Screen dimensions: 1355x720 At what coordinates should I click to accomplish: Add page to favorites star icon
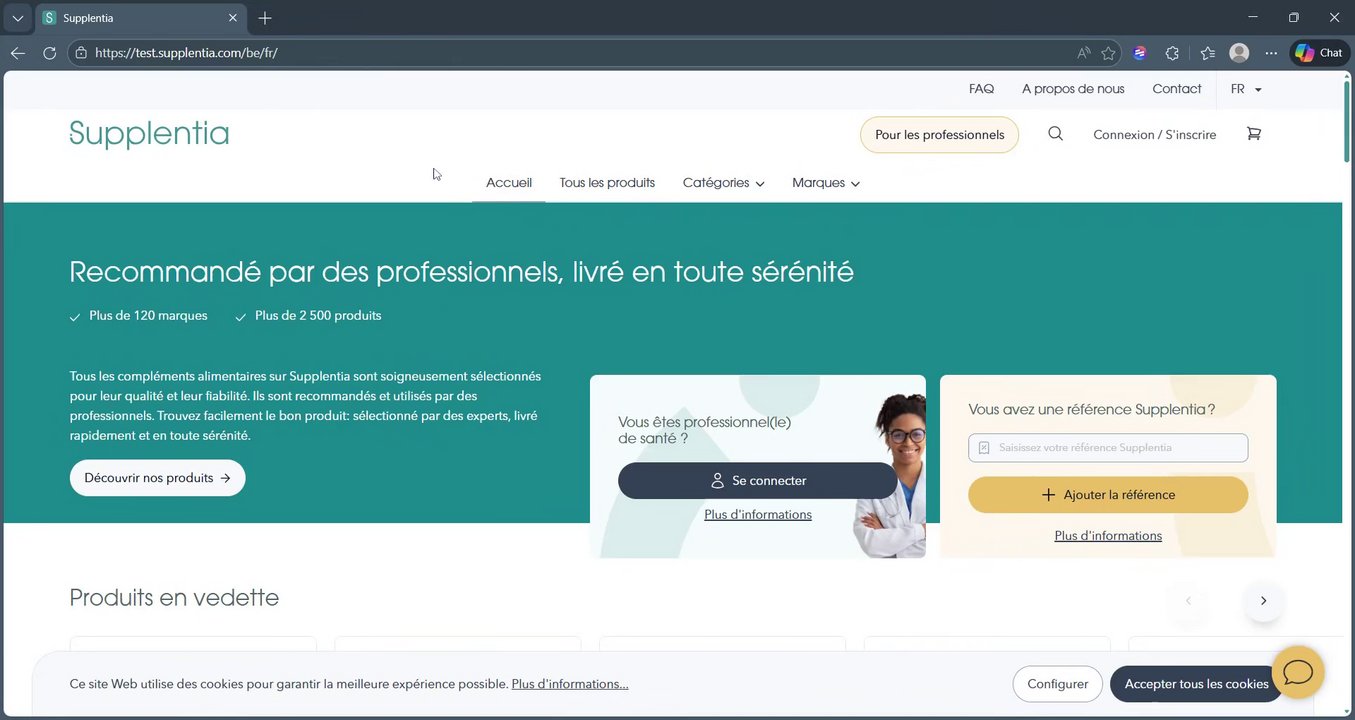pos(1108,53)
